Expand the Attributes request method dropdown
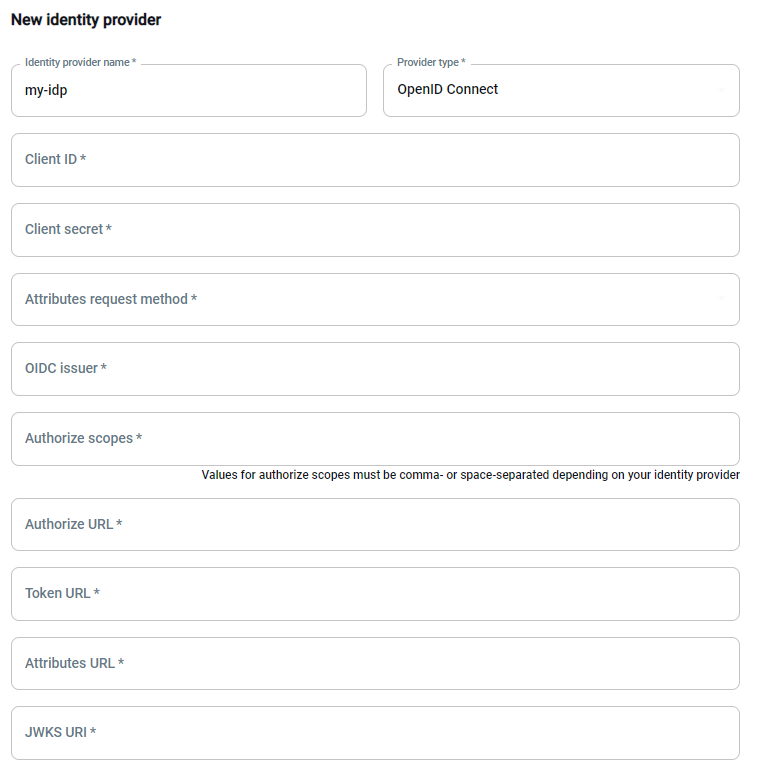The height and width of the screenshot is (771, 757). pyautogui.click(x=375, y=300)
